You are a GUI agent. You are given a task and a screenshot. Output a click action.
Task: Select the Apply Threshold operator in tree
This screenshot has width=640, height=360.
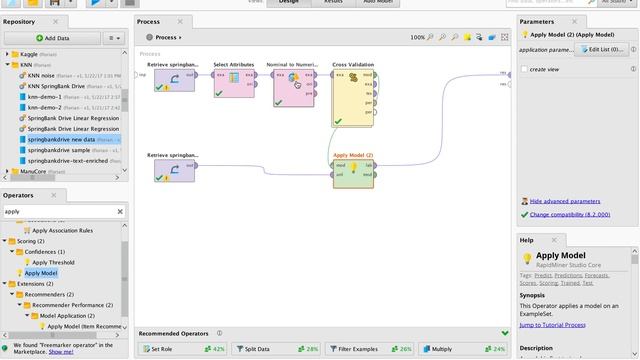(x=53, y=262)
